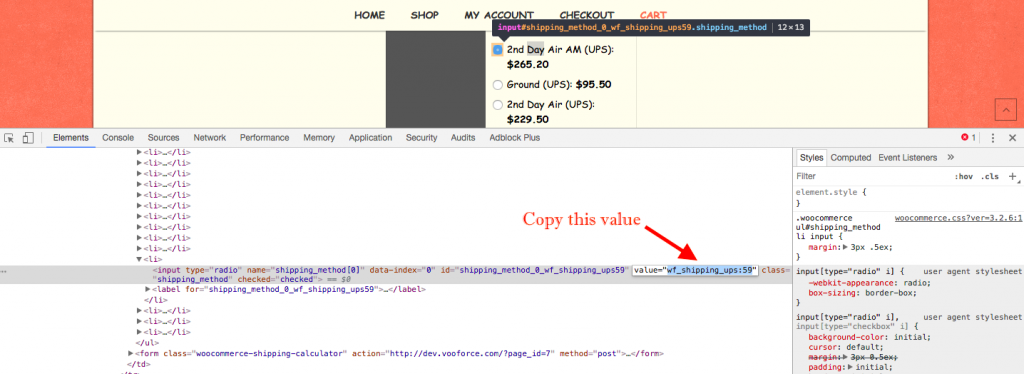Screen dimensions: 1024x374
Task: Expand the woocommerce-shipping-calculator form node
Action: click(131, 353)
